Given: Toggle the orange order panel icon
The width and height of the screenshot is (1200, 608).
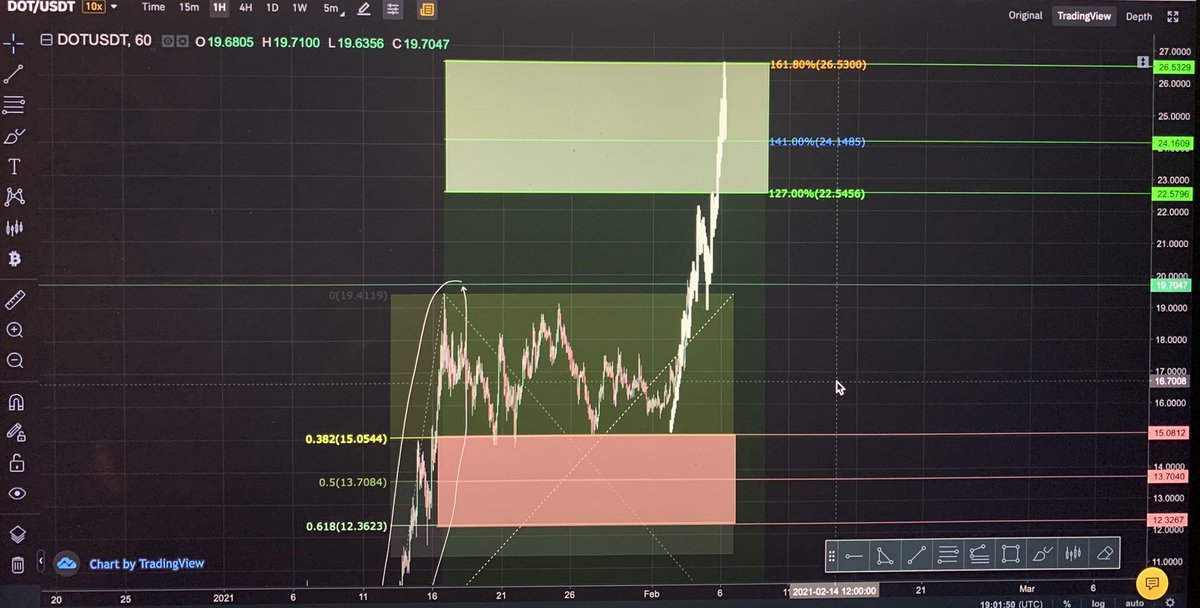Looking at the screenshot, I should pyautogui.click(x=427, y=10).
